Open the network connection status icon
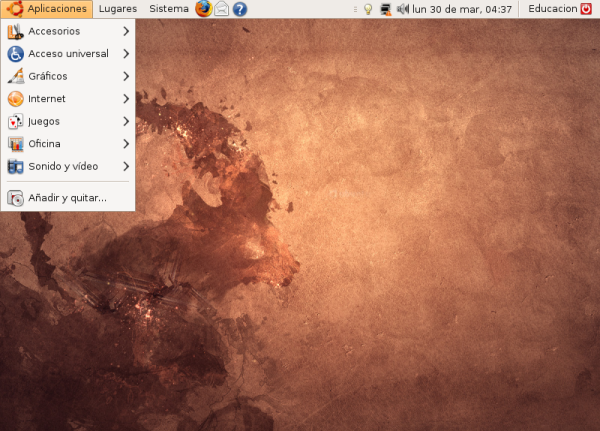 385,9
